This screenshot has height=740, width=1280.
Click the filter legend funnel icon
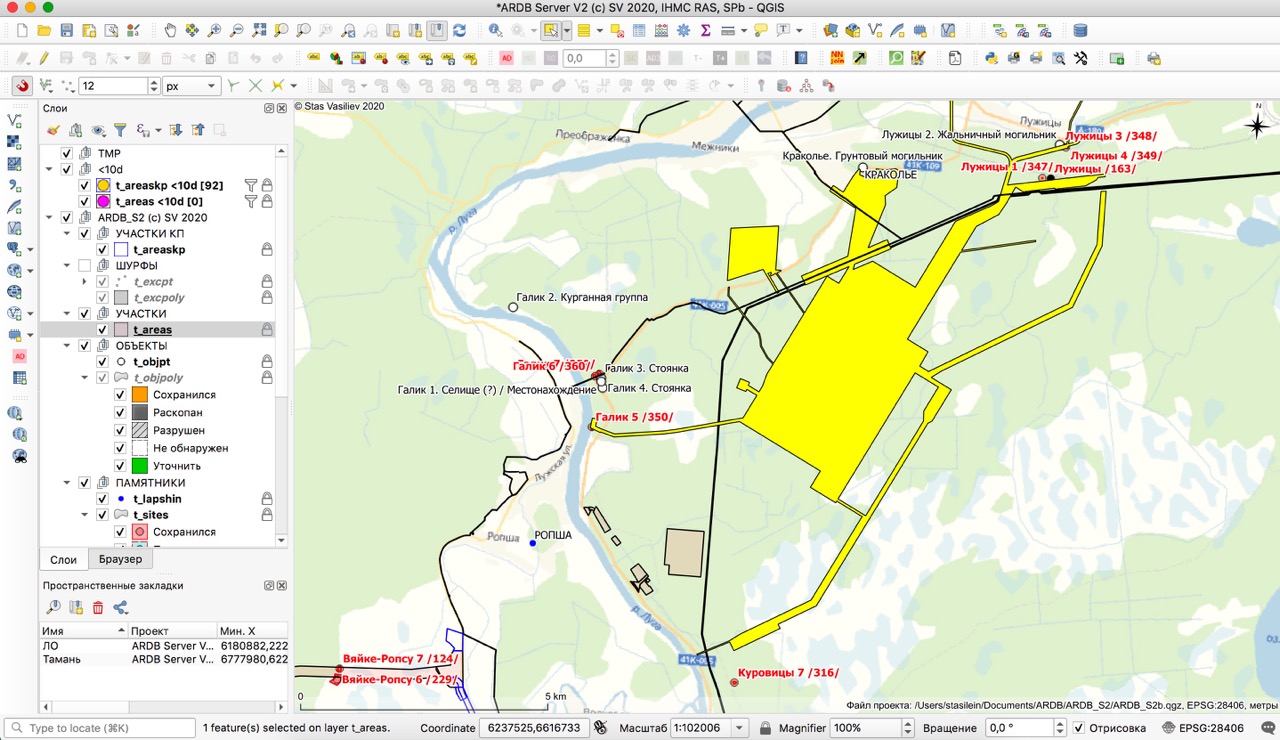[x=120, y=130]
